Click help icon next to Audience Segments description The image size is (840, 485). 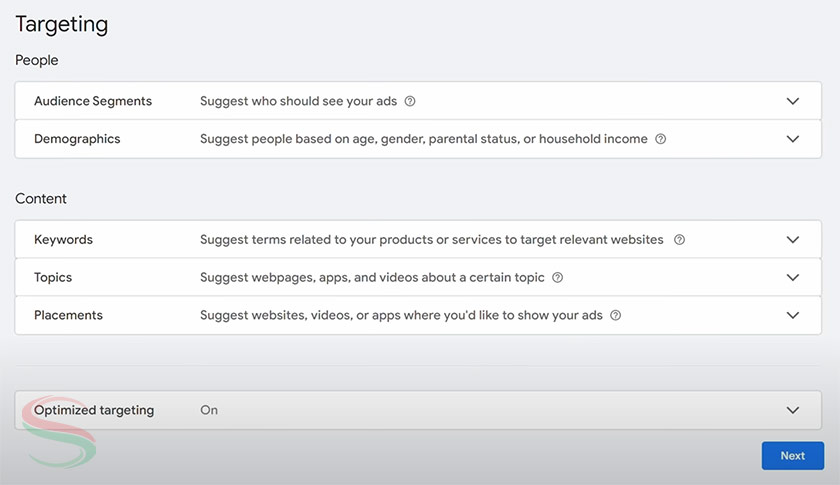click(x=410, y=101)
